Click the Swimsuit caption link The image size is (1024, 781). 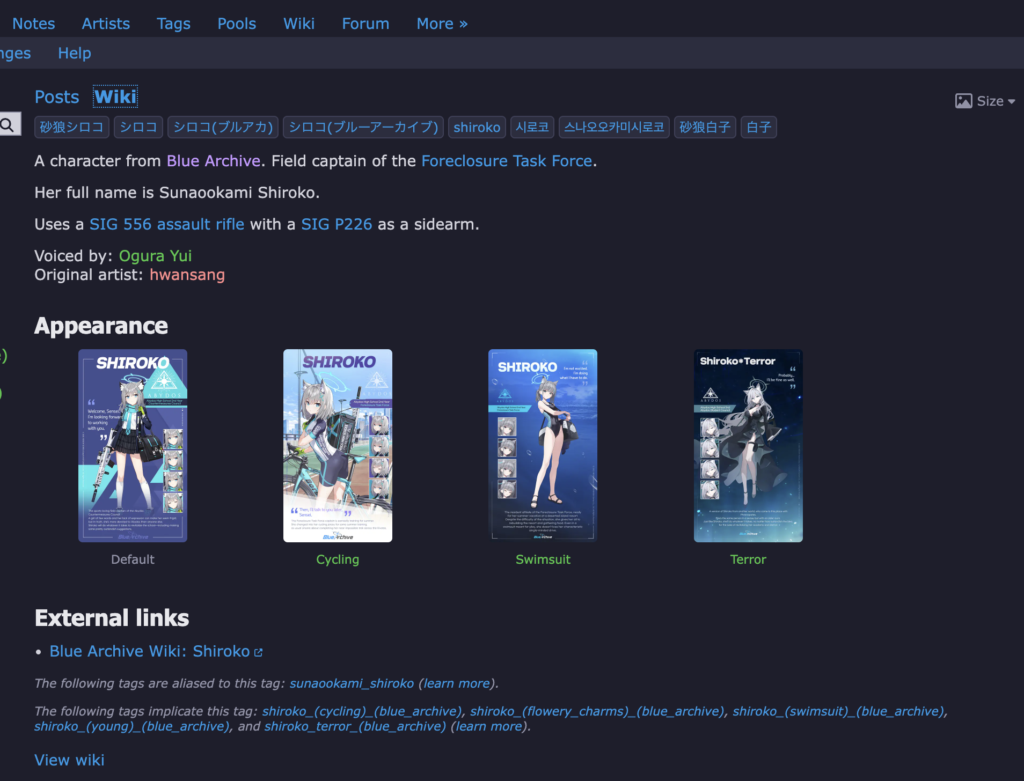[x=543, y=559]
